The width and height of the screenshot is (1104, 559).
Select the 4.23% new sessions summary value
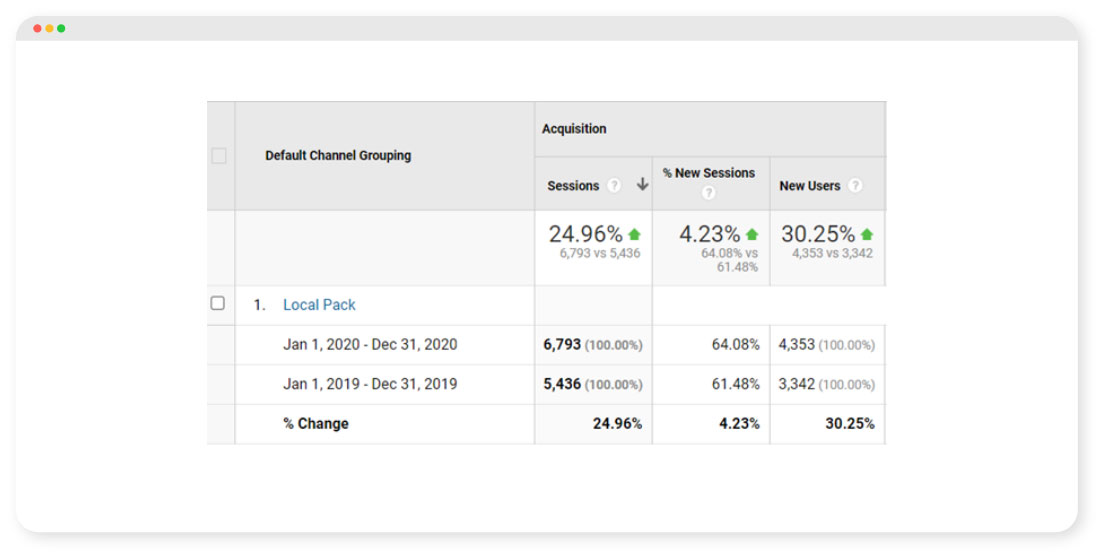coord(710,234)
